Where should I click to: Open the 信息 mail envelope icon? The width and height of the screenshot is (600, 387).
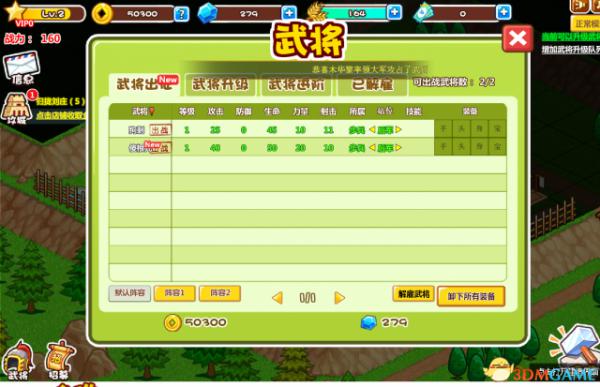(22, 68)
